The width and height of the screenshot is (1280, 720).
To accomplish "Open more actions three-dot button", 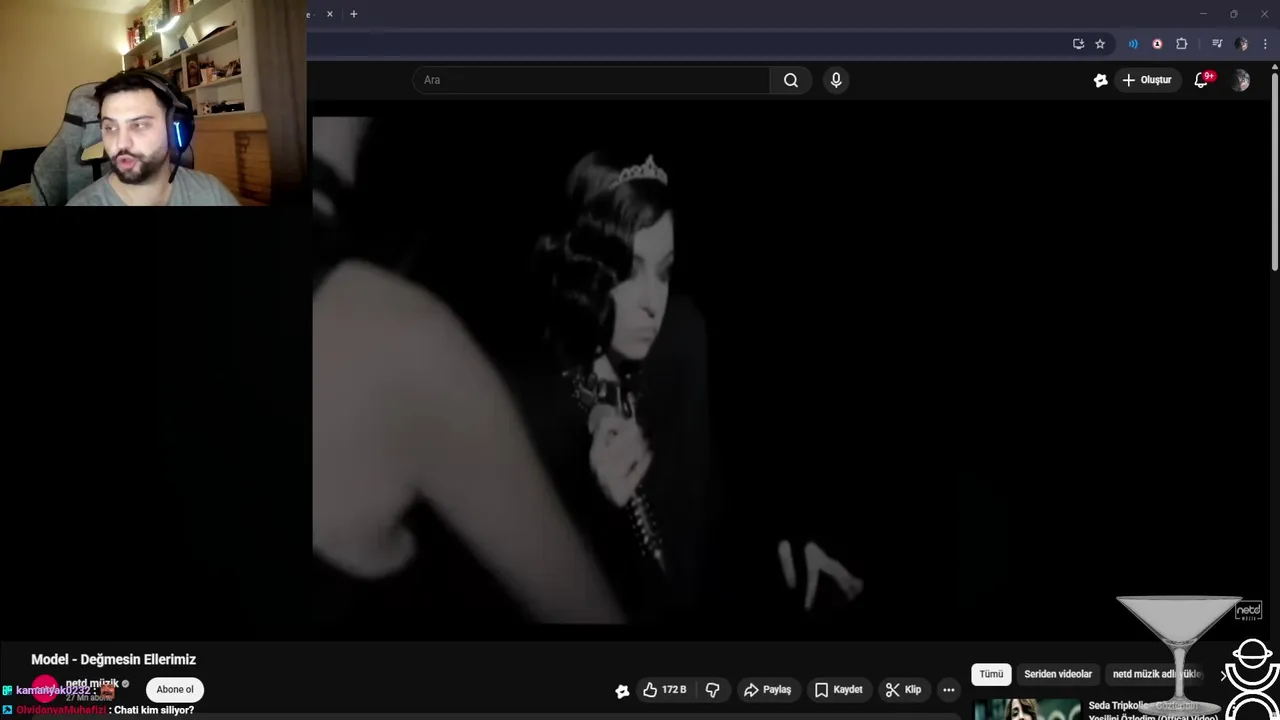I will [x=948, y=690].
